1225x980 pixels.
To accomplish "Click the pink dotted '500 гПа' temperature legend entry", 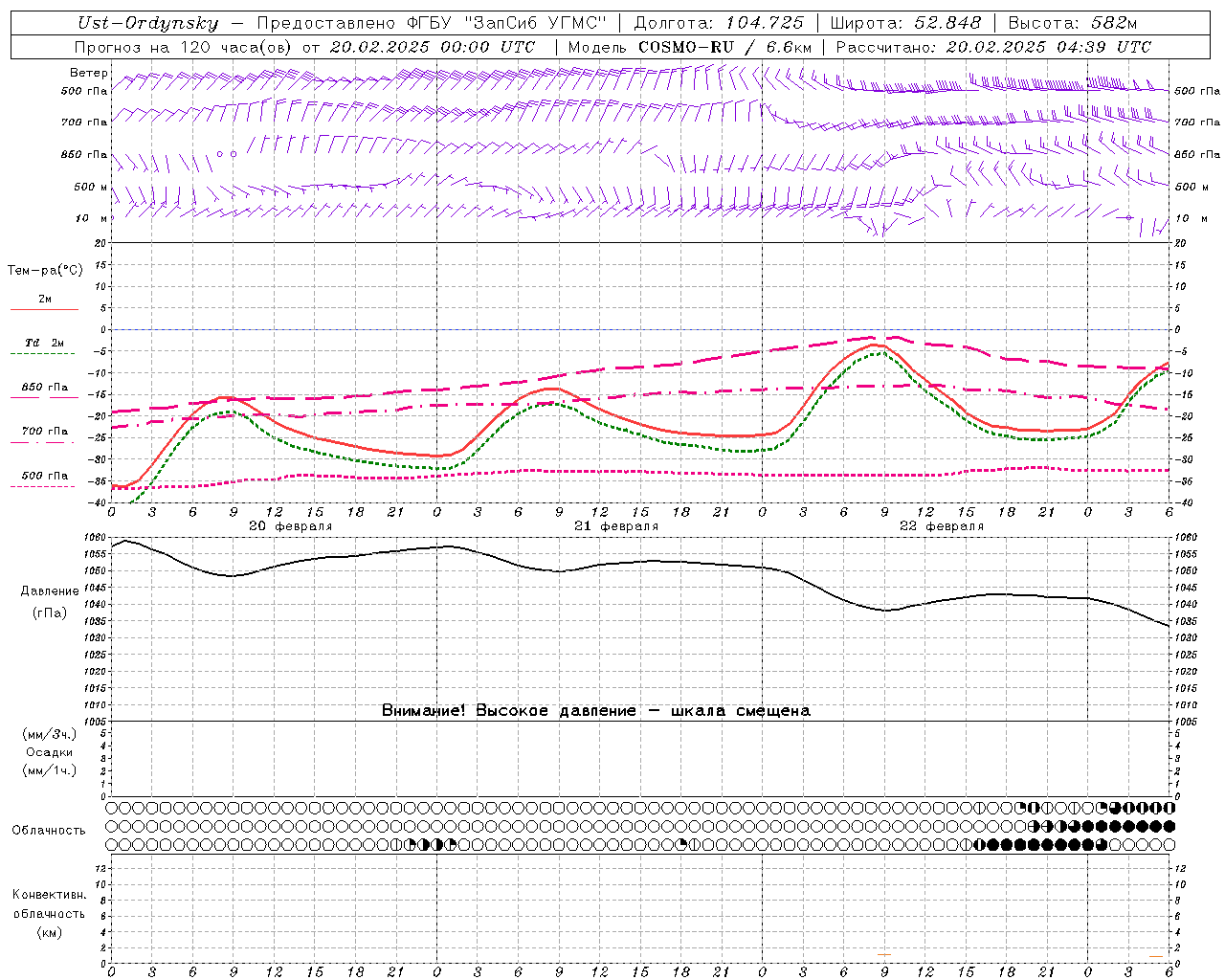I will pos(44,479).
